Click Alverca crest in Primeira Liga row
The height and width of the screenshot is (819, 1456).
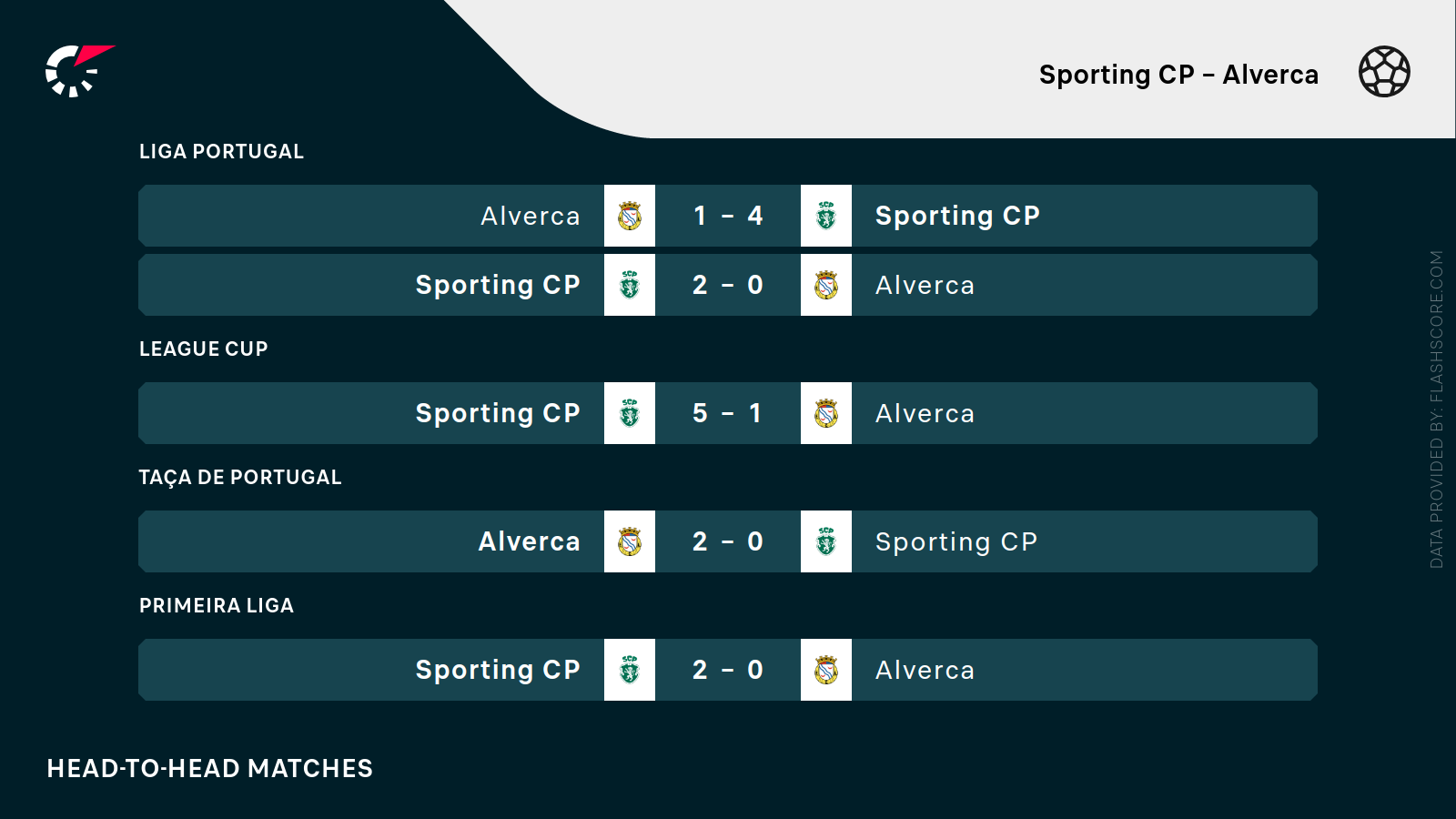click(x=826, y=670)
